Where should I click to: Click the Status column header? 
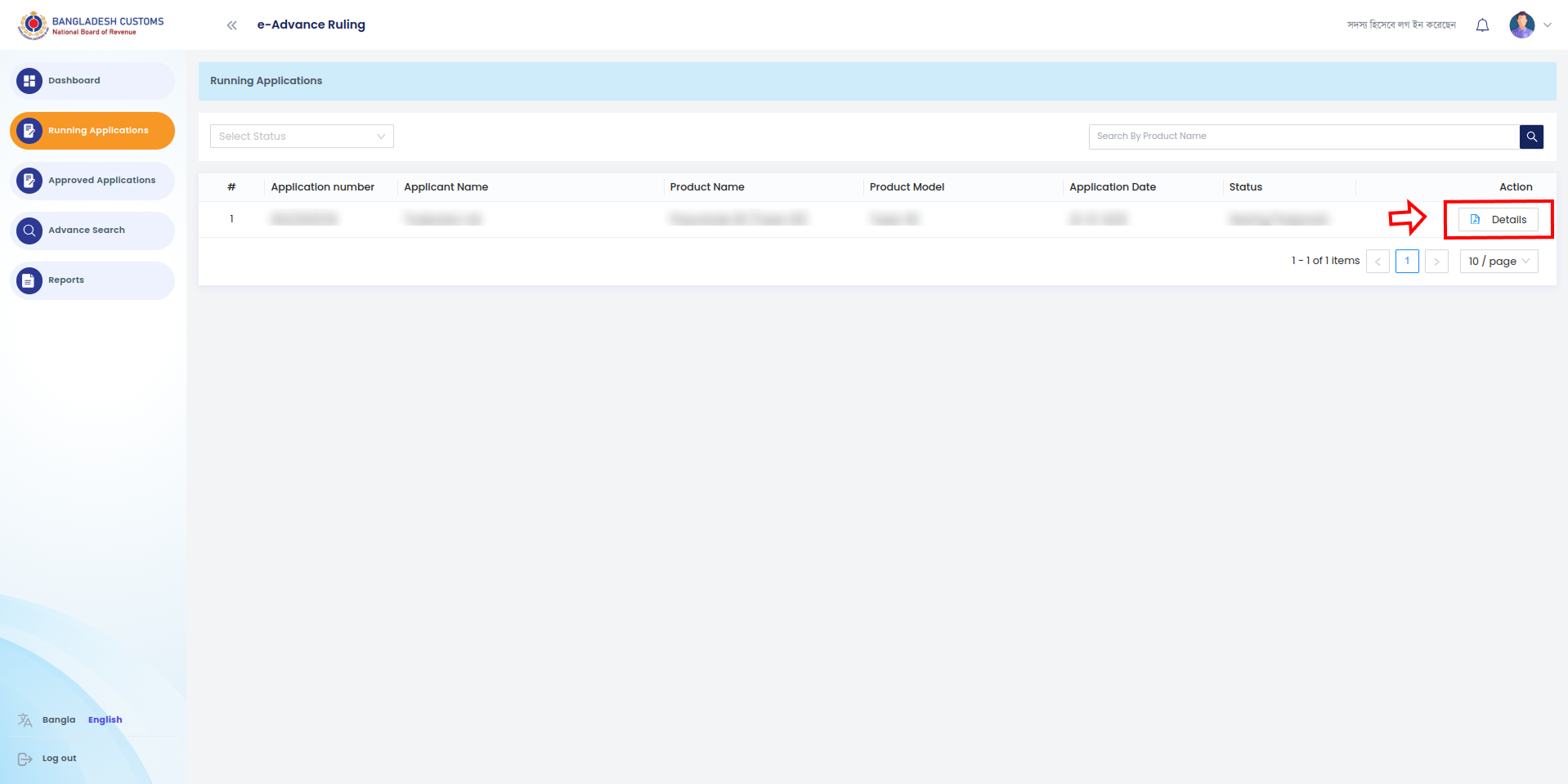click(x=1246, y=187)
